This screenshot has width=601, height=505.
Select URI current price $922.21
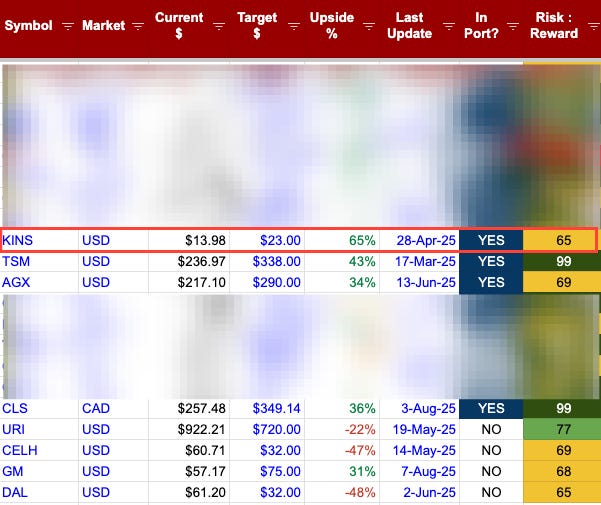pos(189,430)
